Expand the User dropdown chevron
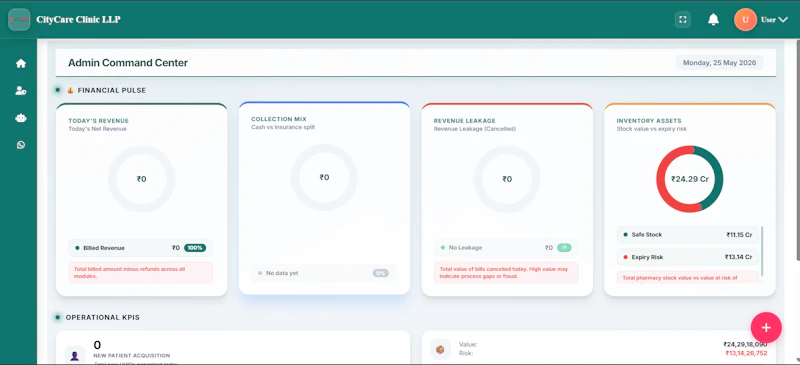Viewport: 800px width, 365px height. point(783,20)
